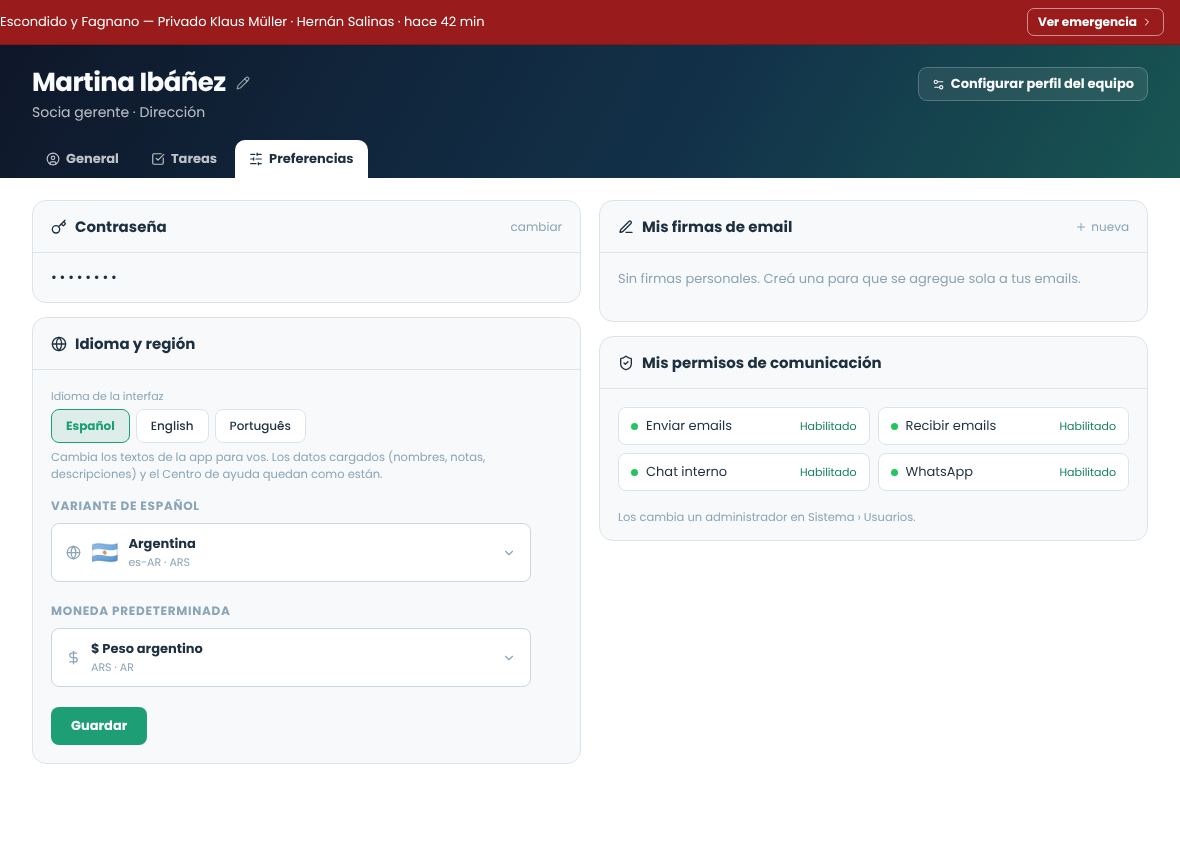Switch interface language to English

tap(172, 426)
